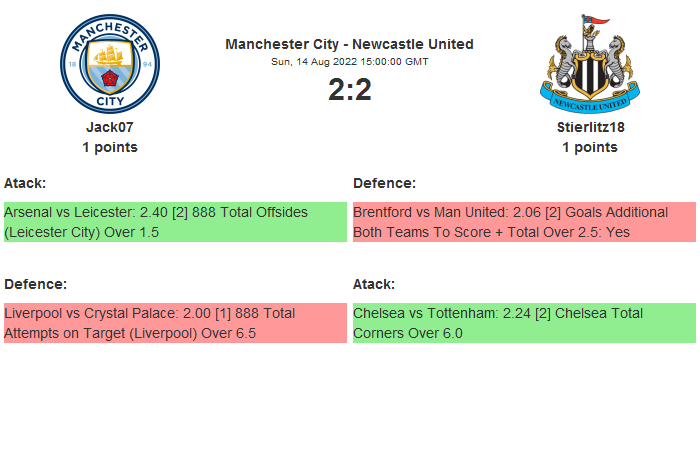Select the red Brentford vs Man United bet
The height and width of the screenshot is (460, 700).
(523, 222)
